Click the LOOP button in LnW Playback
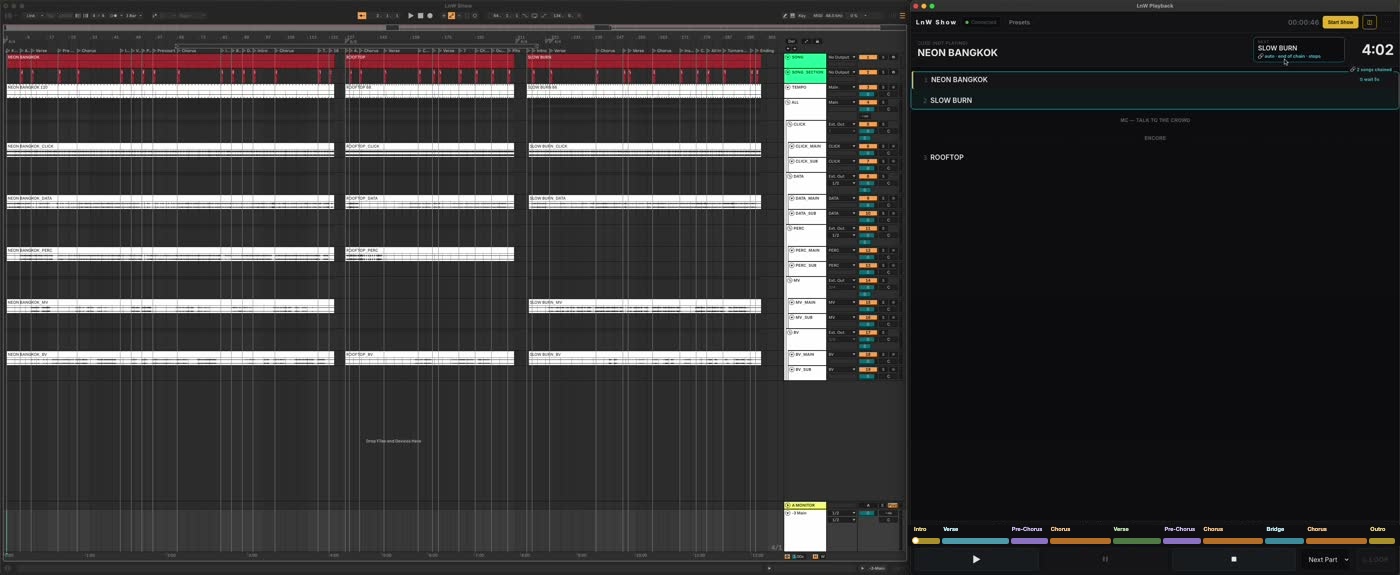 [x=1376, y=560]
